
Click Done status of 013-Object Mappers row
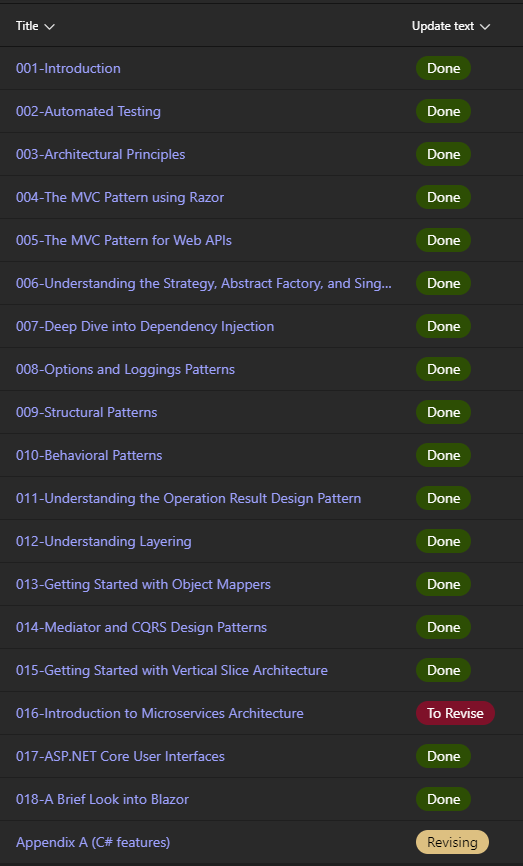(443, 584)
